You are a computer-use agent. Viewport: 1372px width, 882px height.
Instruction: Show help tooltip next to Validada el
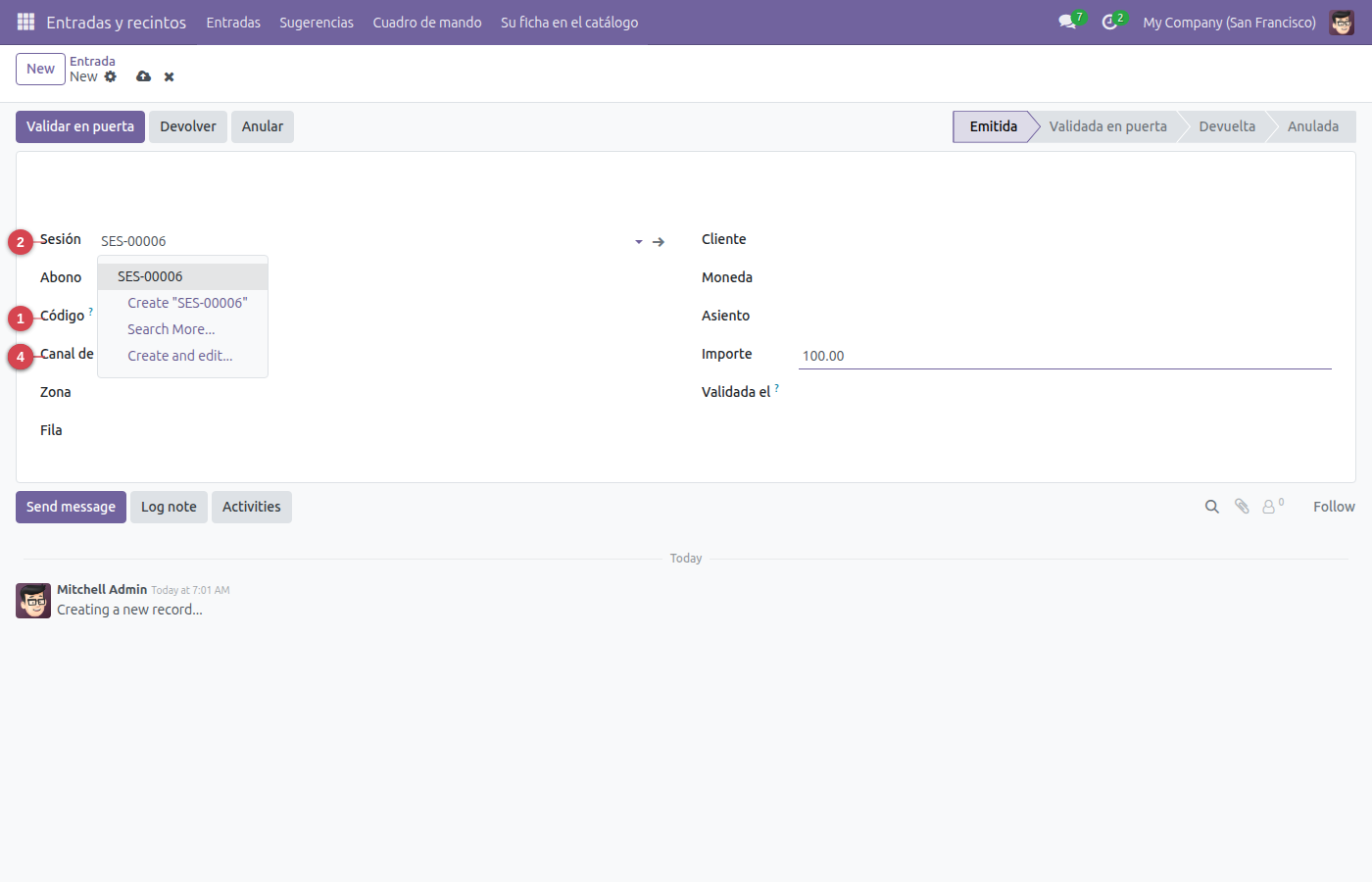coord(777,388)
